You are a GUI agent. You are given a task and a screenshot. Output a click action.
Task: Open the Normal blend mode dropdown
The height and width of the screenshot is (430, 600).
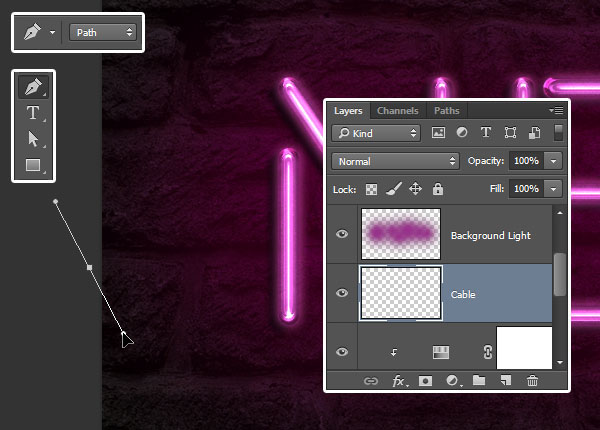(x=396, y=161)
